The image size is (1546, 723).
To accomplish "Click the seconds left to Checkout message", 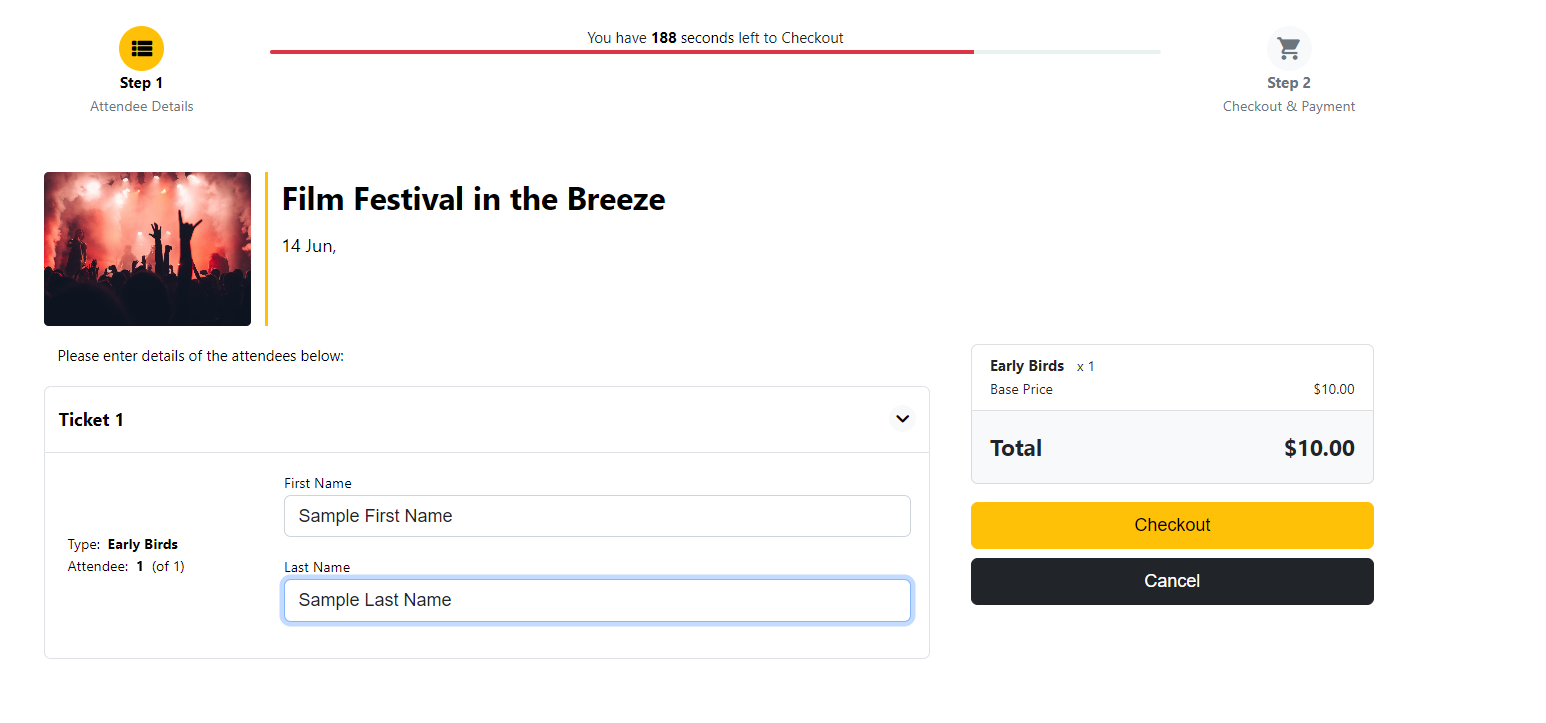I will (715, 38).
